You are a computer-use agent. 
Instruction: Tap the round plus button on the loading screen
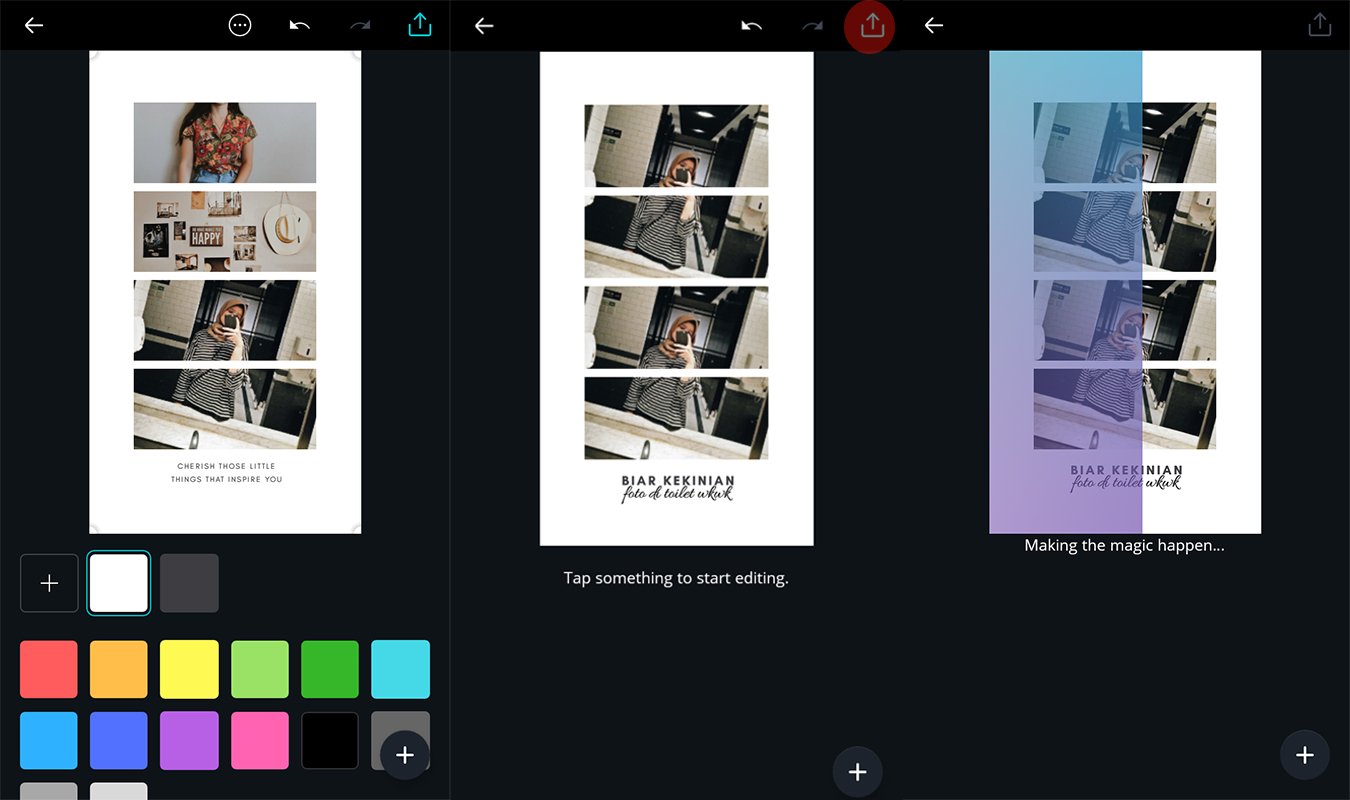1304,755
